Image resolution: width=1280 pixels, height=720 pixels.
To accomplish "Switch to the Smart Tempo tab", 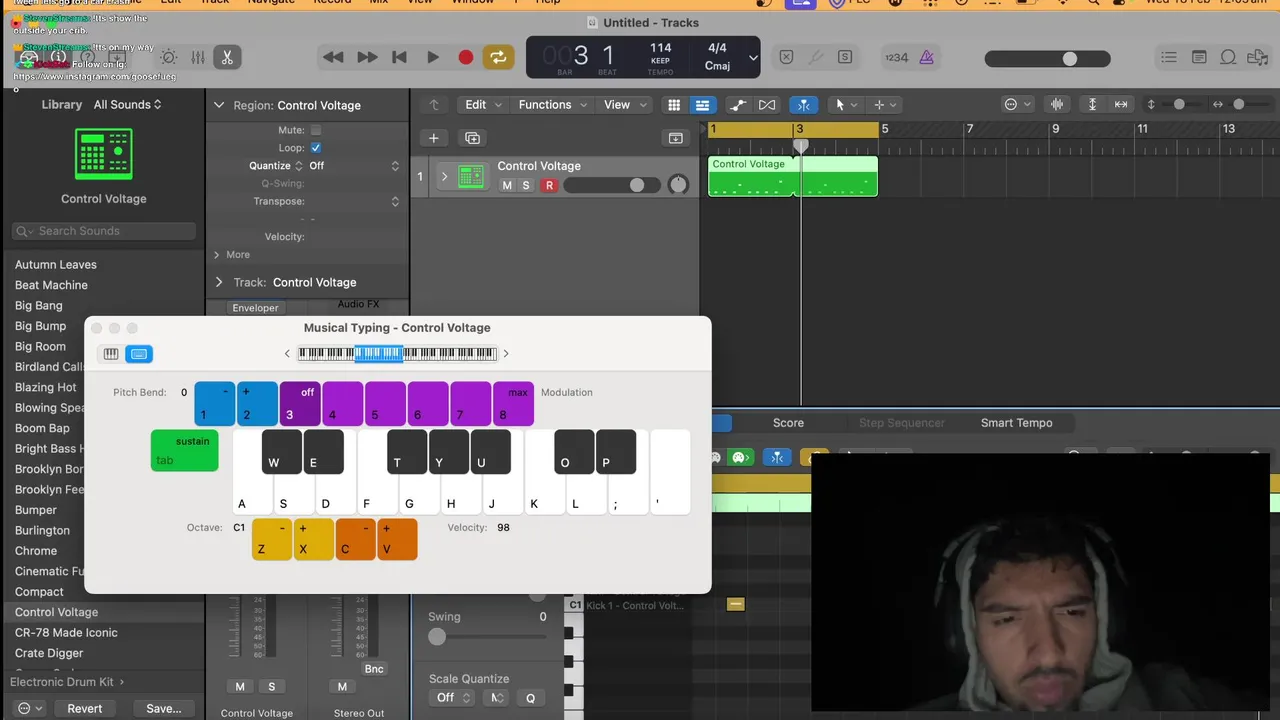I will 1016,423.
